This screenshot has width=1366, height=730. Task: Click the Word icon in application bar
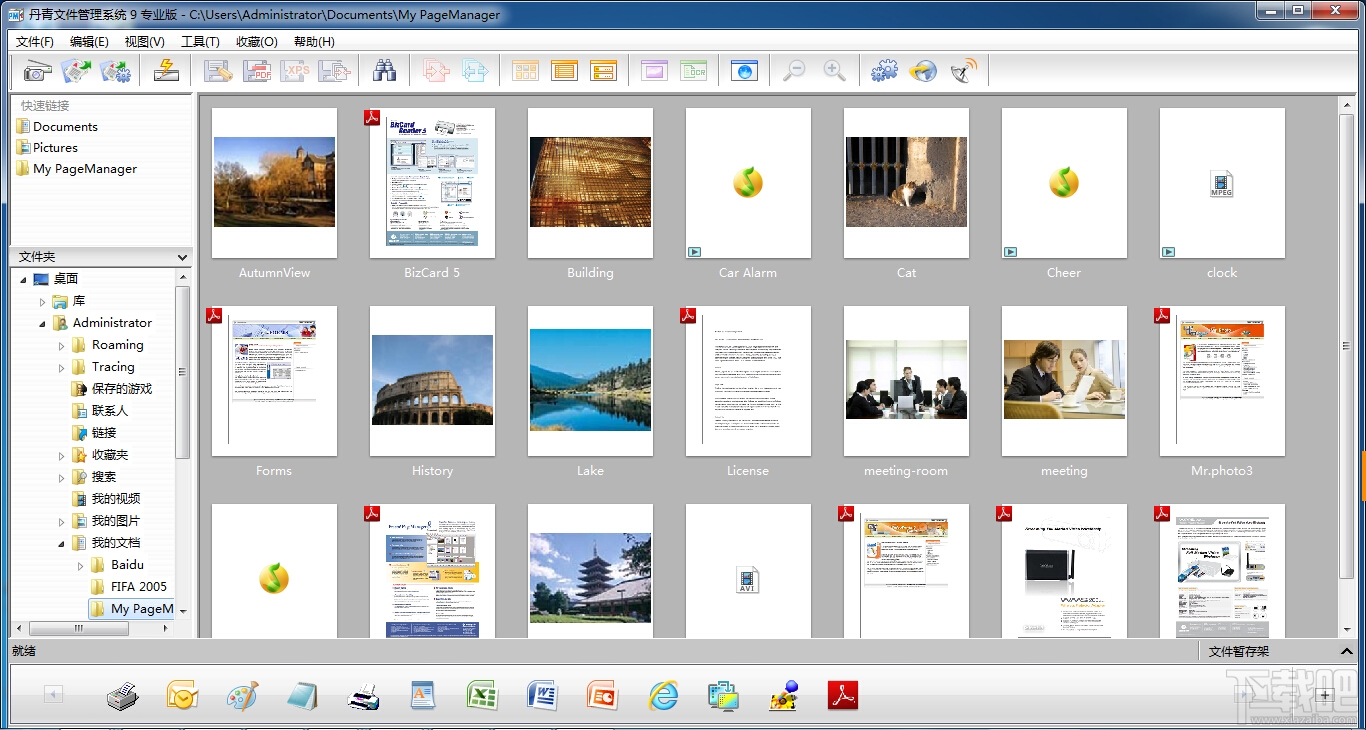tap(542, 696)
